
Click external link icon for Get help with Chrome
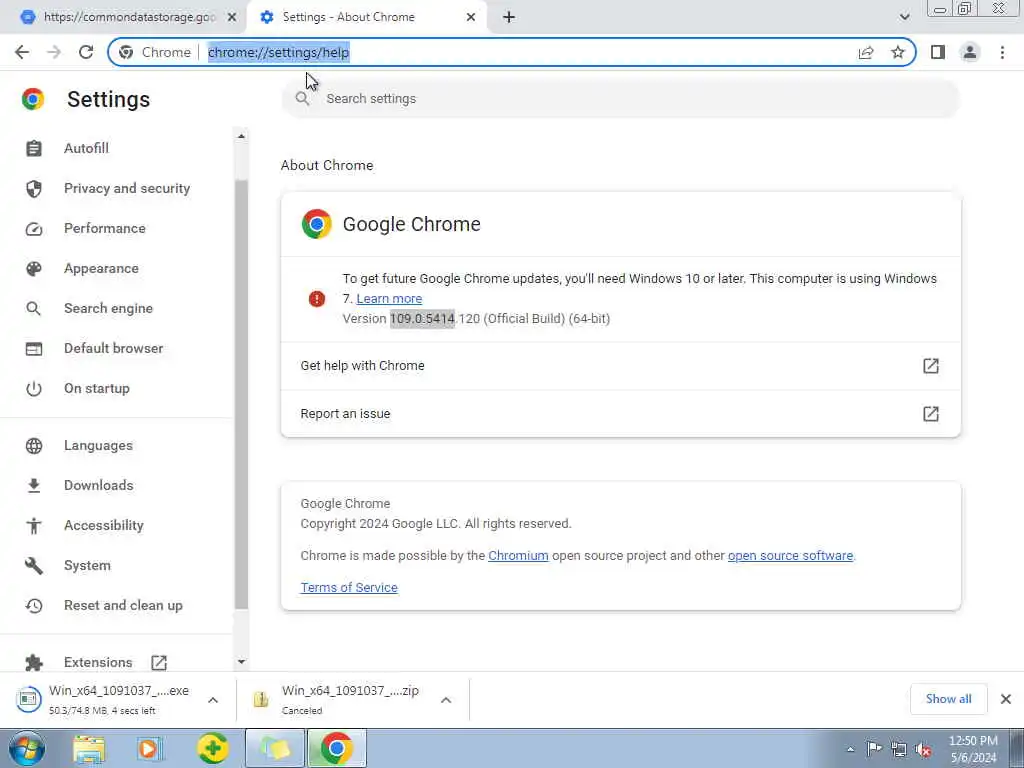pos(931,366)
